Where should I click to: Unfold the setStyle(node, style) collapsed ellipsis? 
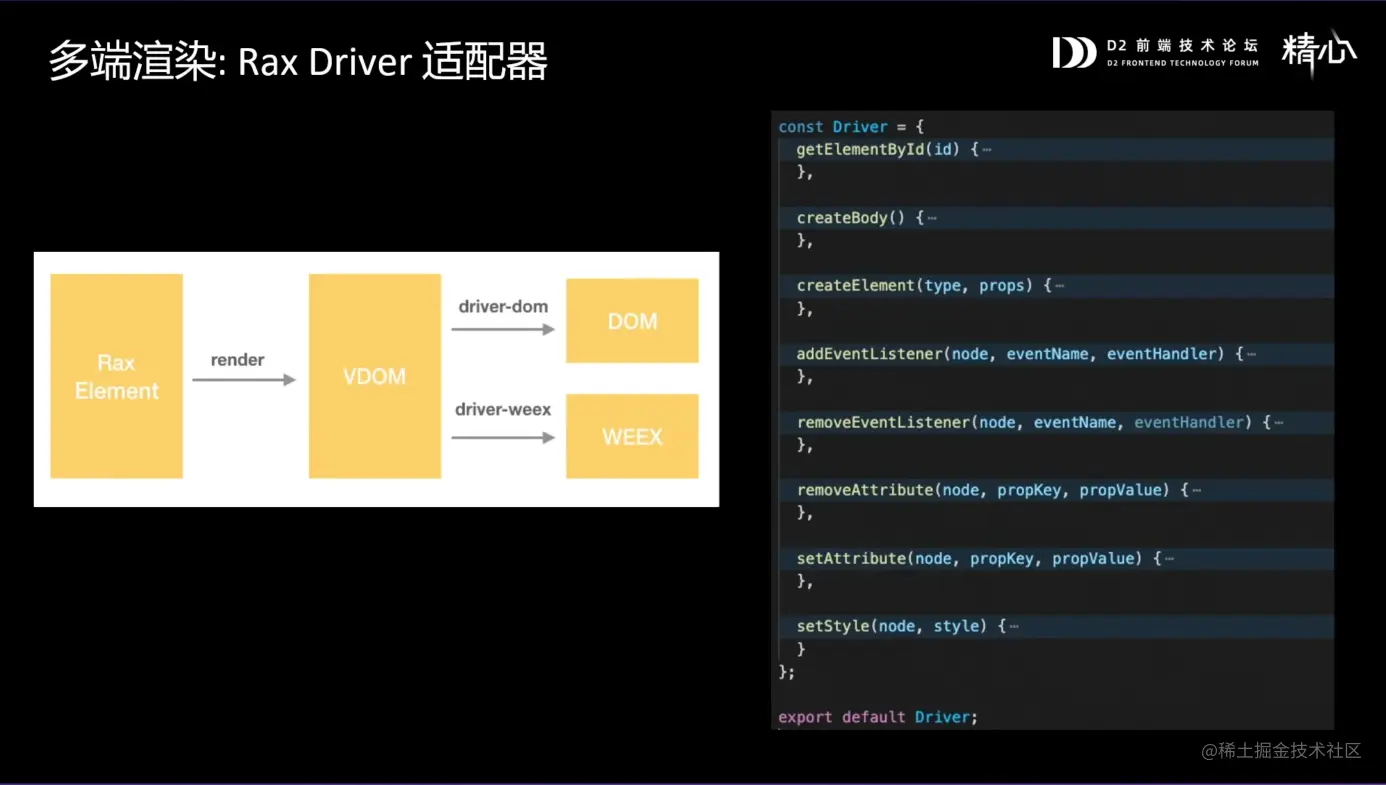point(1014,626)
